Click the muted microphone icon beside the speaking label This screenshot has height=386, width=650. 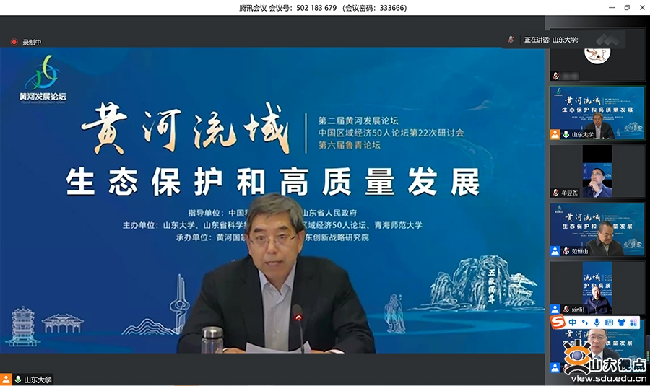[511, 40]
